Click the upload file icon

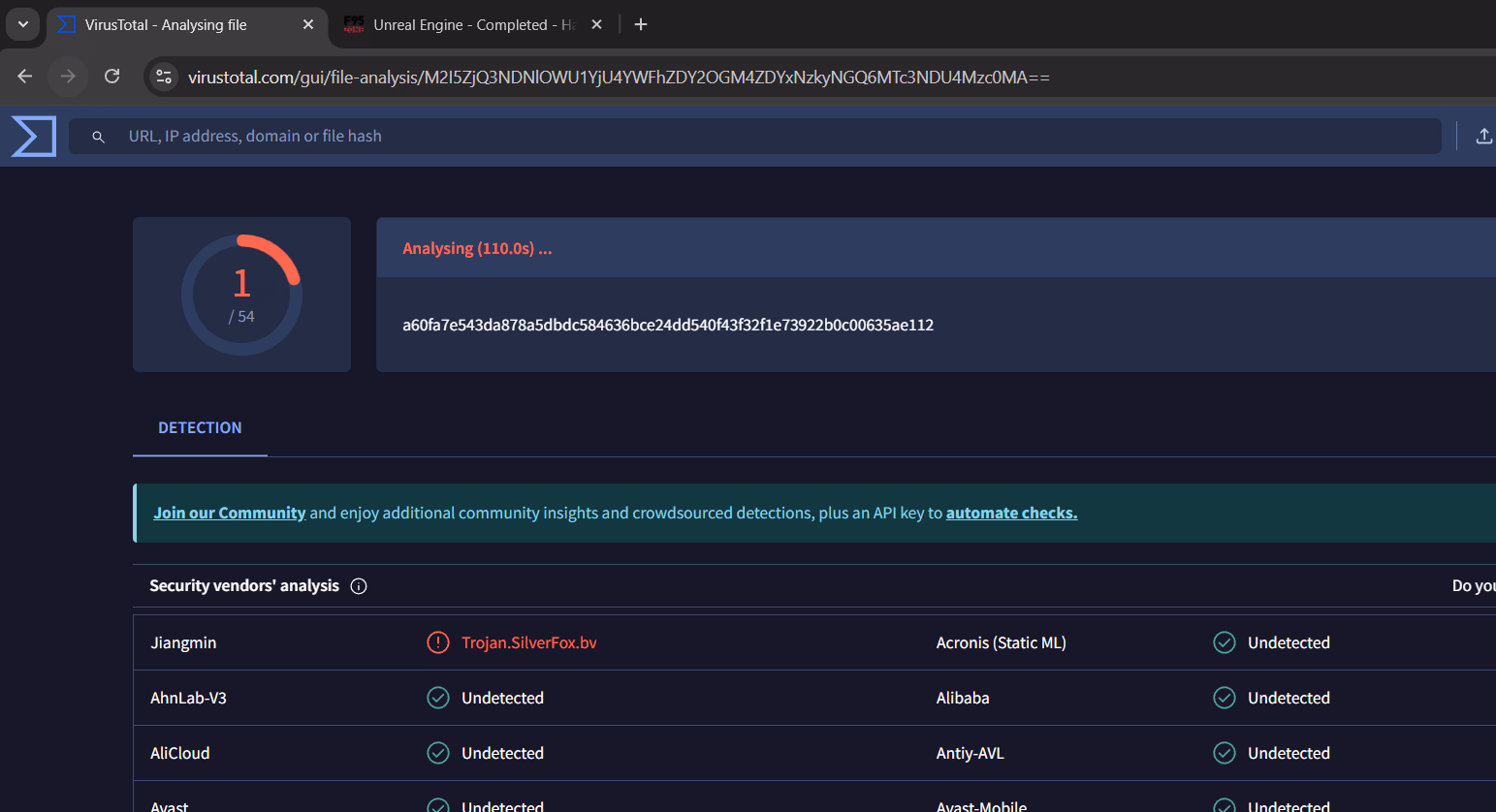pyautogui.click(x=1483, y=137)
